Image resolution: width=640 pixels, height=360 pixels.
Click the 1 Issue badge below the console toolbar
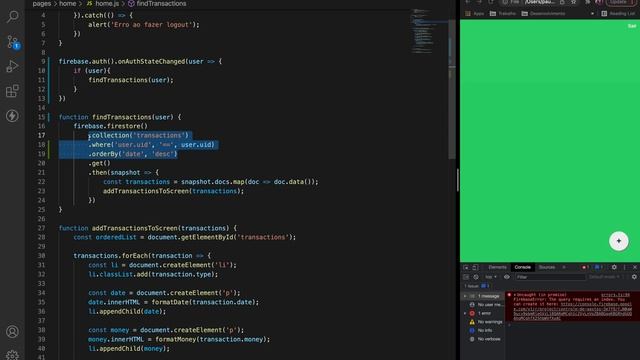(x=477, y=286)
